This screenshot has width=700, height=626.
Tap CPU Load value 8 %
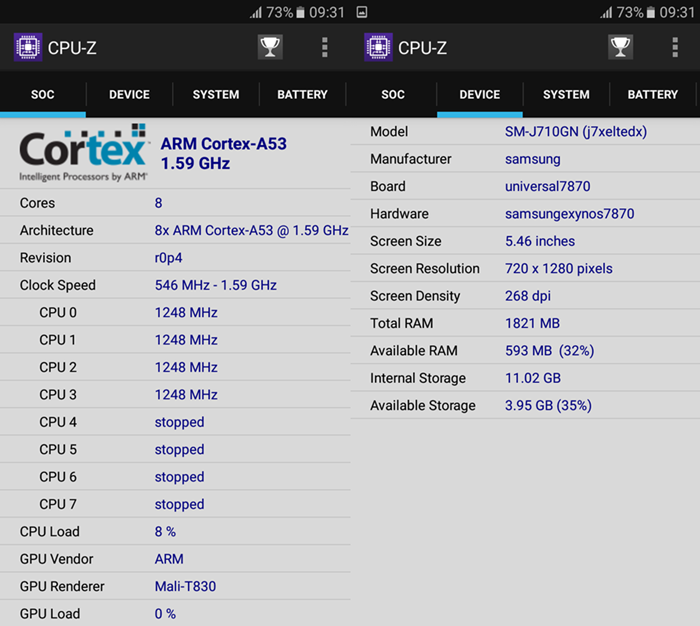click(165, 532)
